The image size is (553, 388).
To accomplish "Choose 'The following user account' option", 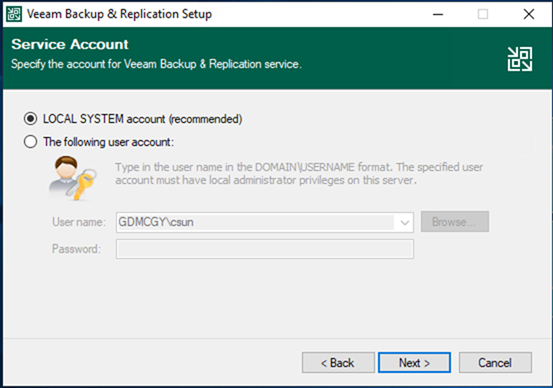I will coord(30,142).
